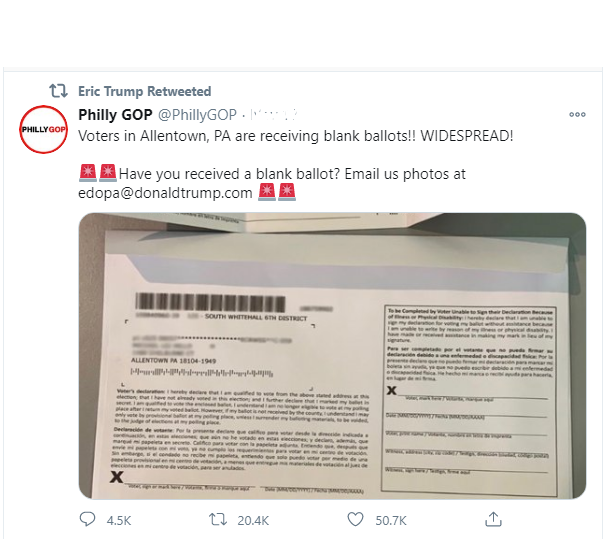The width and height of the screenshot is (608, 539).
Task: Open the ballot envelope photo
Action: coord(332,356)
